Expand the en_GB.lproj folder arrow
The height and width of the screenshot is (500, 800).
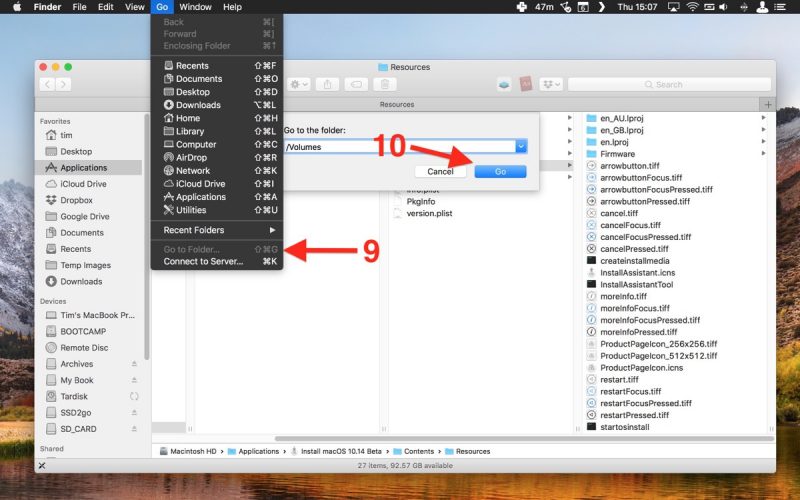point(763,130)
